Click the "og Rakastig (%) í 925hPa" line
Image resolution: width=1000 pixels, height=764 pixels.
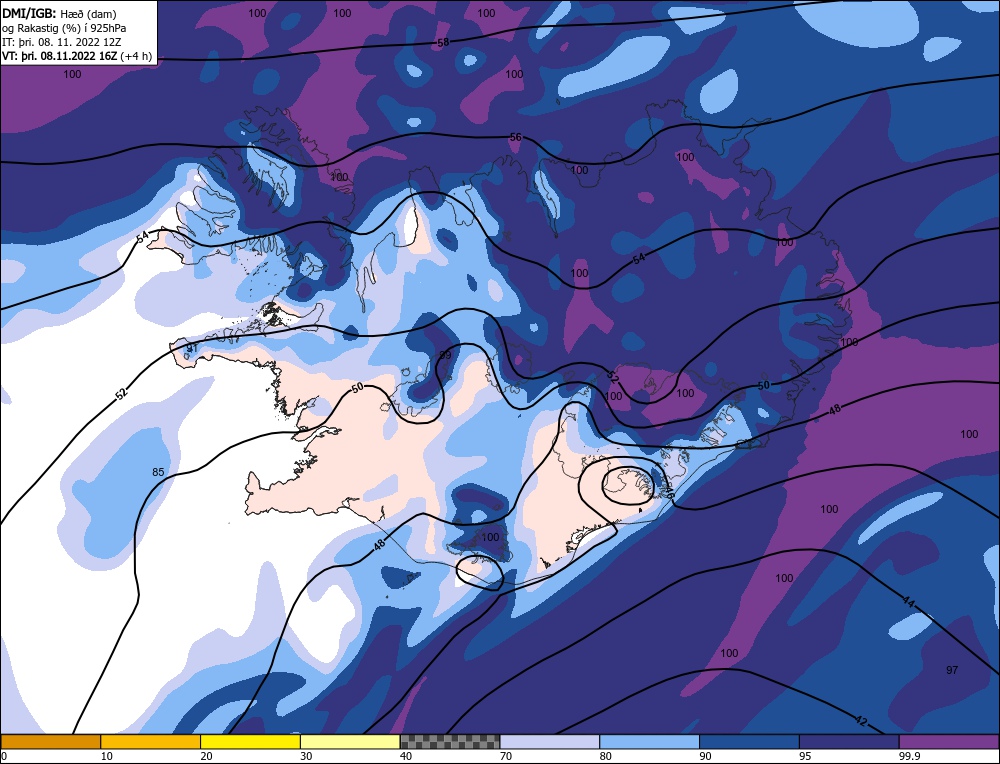(64, 28)
